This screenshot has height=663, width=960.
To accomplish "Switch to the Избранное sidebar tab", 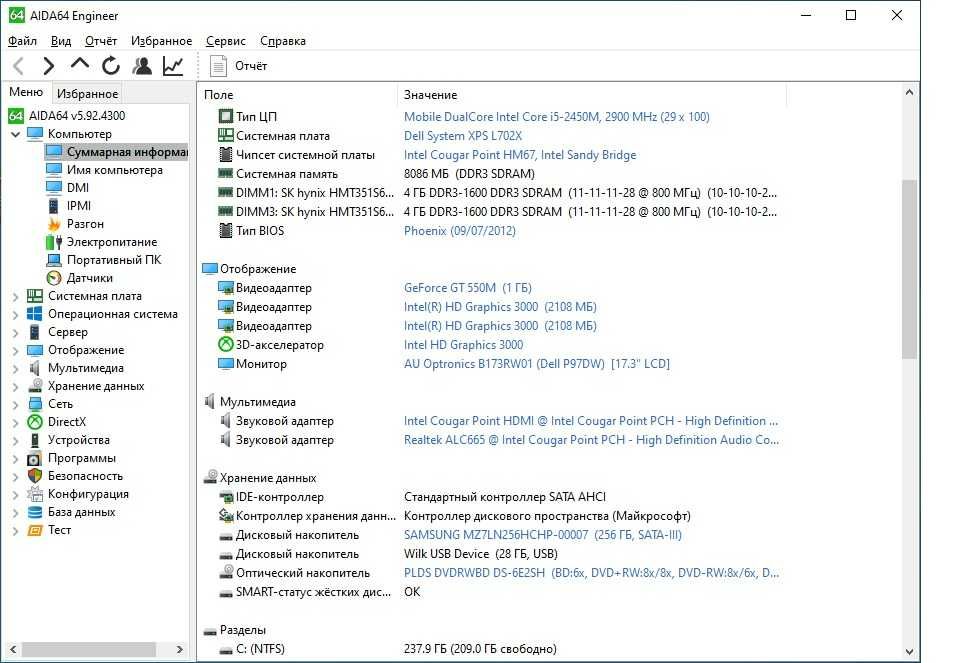I will (88, 94).
